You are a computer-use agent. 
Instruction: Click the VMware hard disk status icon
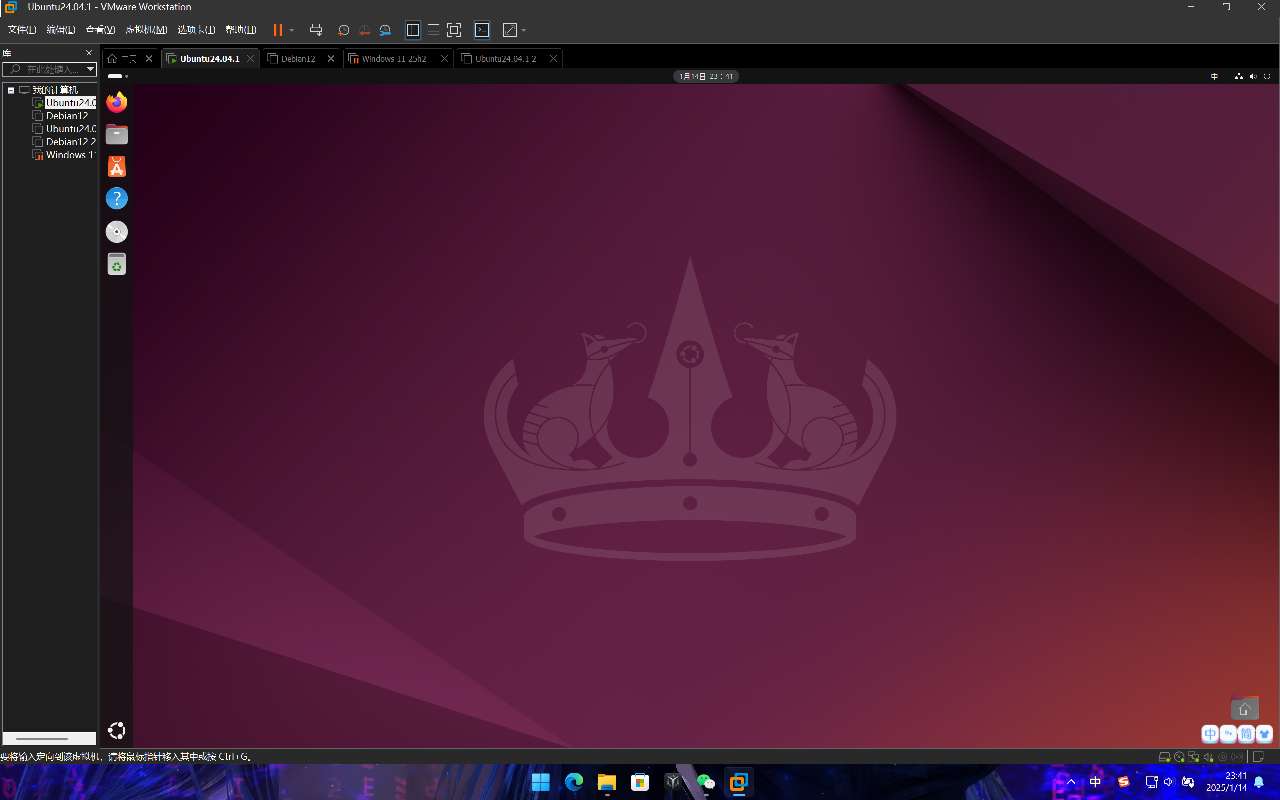[x=1165, y=757]
